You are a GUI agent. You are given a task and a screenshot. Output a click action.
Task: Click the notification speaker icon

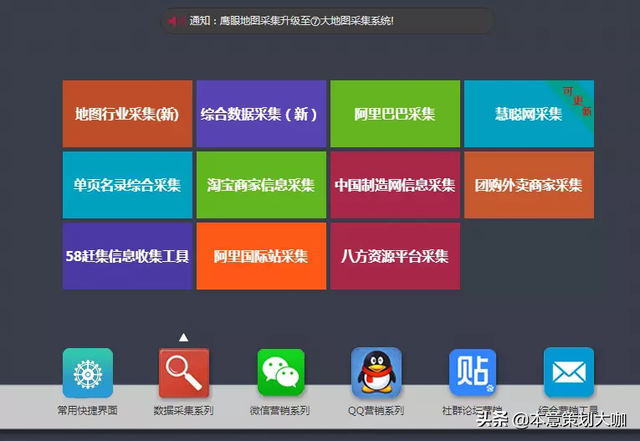(176, 21)
